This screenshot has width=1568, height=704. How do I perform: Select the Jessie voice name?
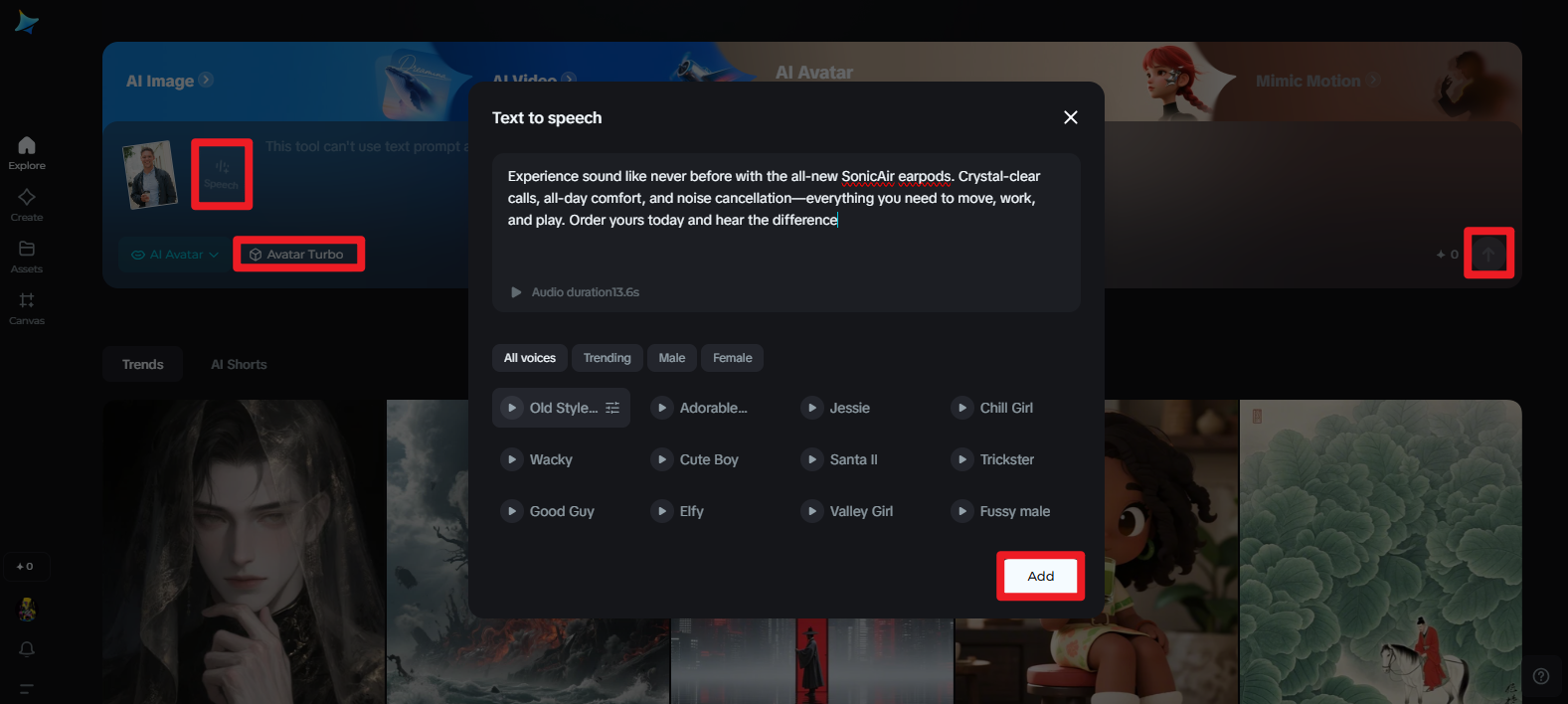tap(850, 408)
